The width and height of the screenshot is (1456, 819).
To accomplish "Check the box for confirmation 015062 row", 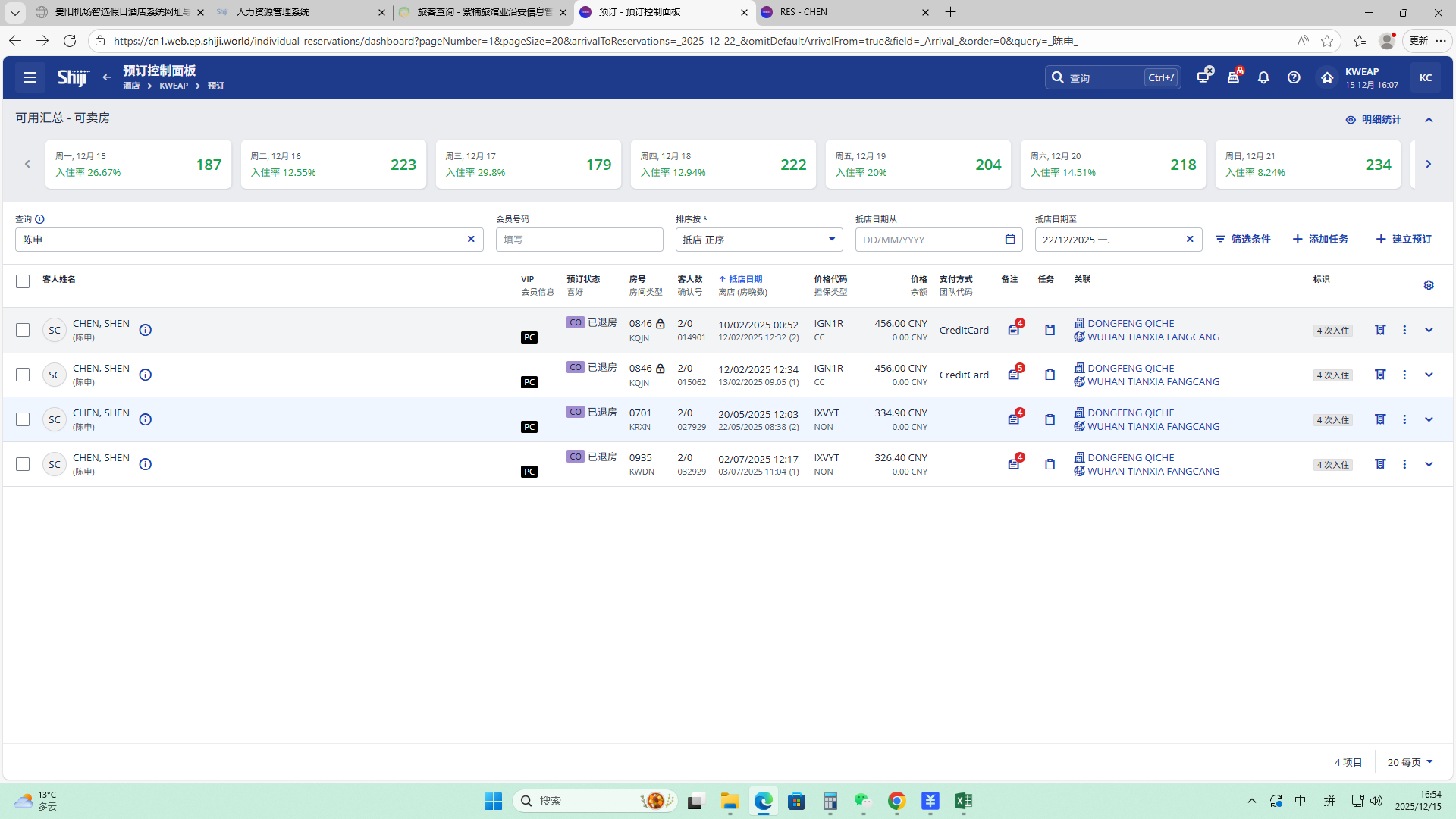I will [23, 375].
